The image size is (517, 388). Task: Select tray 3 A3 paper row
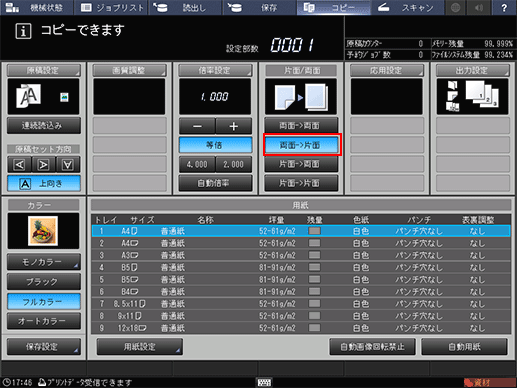tap(301, 255)
